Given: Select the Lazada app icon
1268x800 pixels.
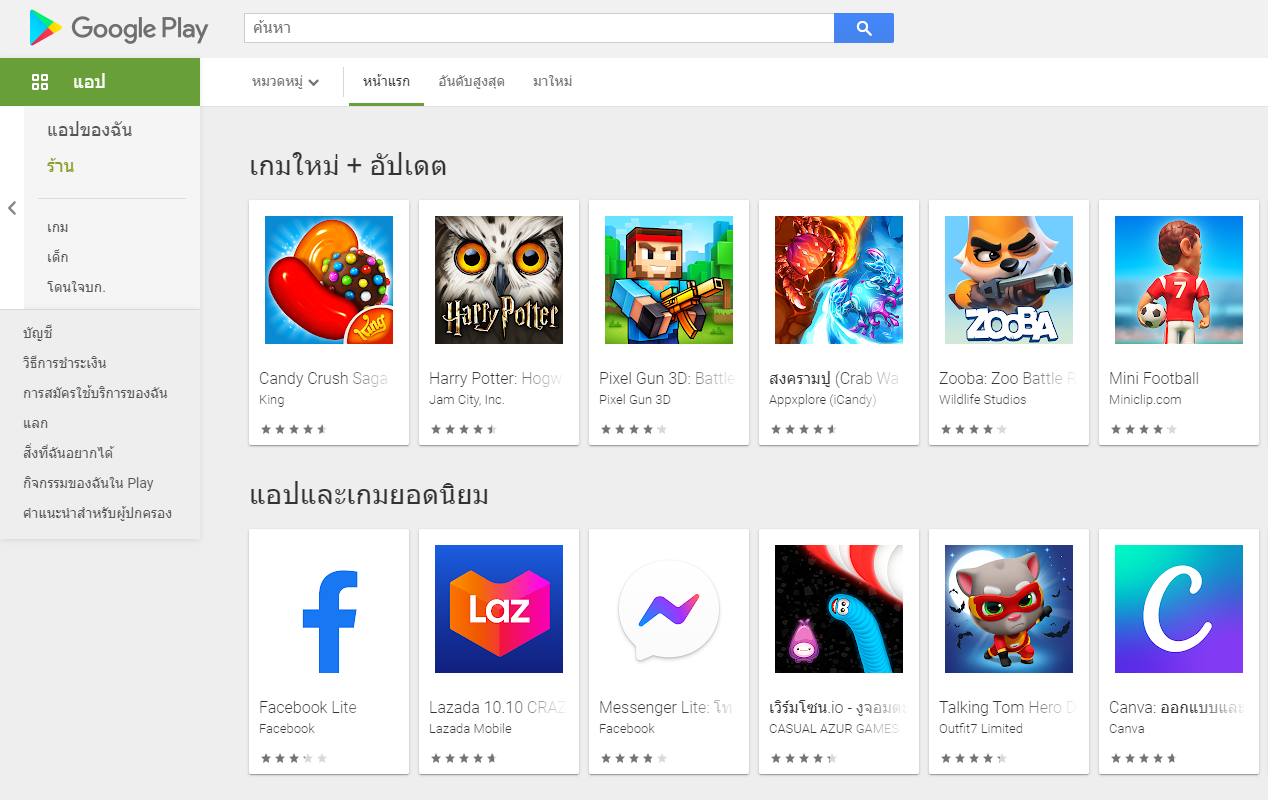Looking at the screenshot, I should pos(499,609).
